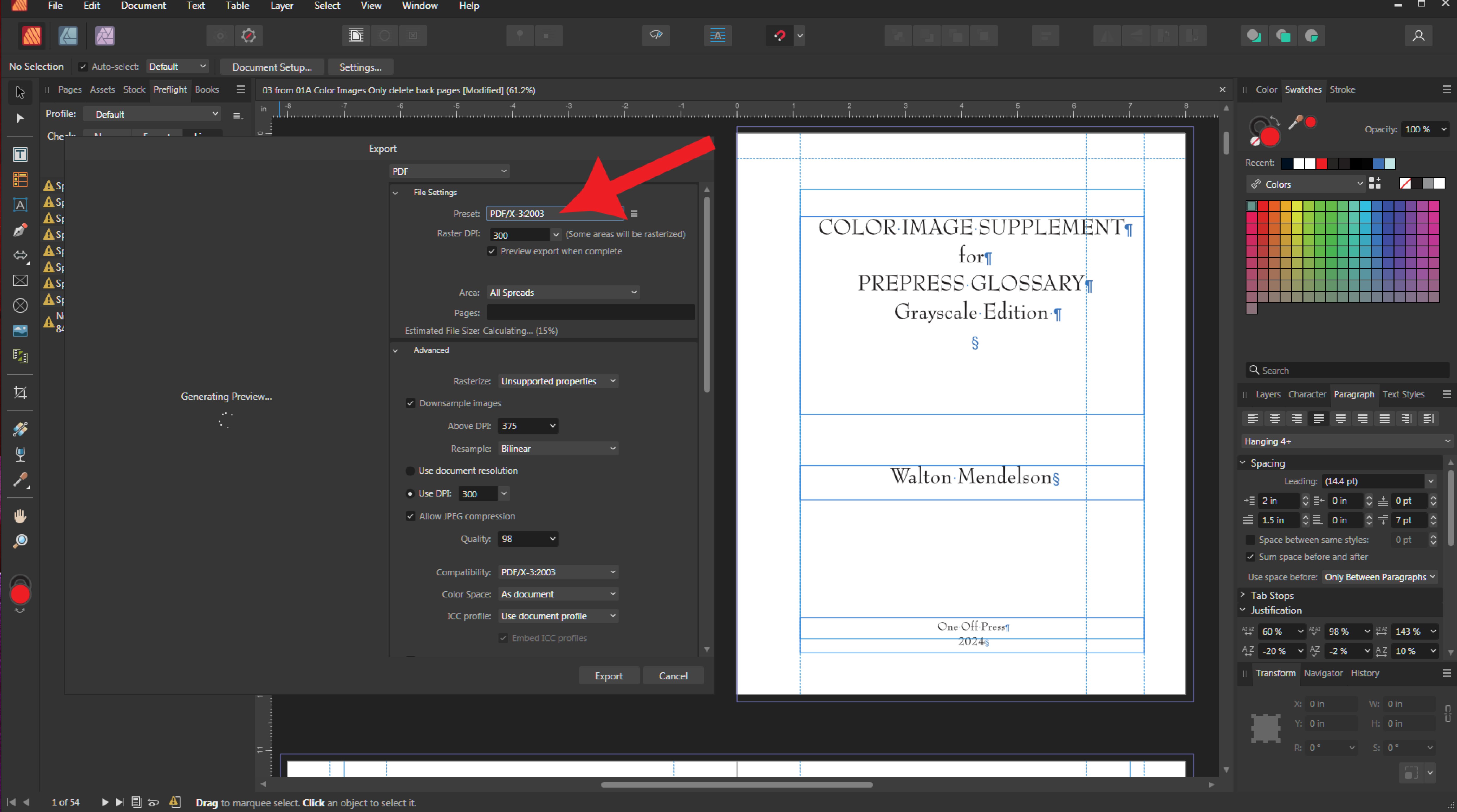Click the align left paragraph icon
Image resolution: width=1457 pixels, height=812 pixels.
[x=1253, y=418]
